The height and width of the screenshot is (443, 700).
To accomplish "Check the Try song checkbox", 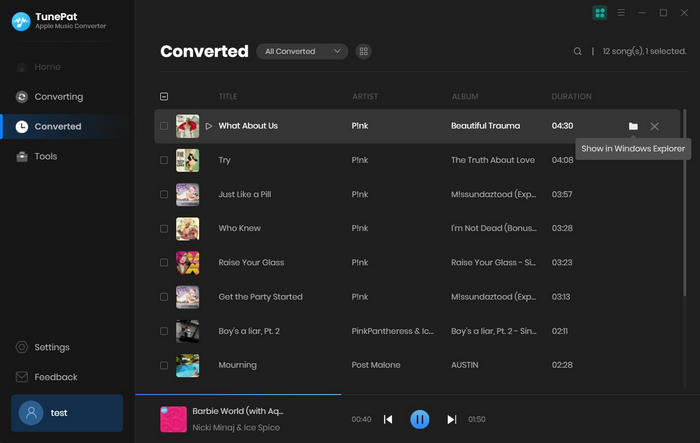I will coord(164,160).
